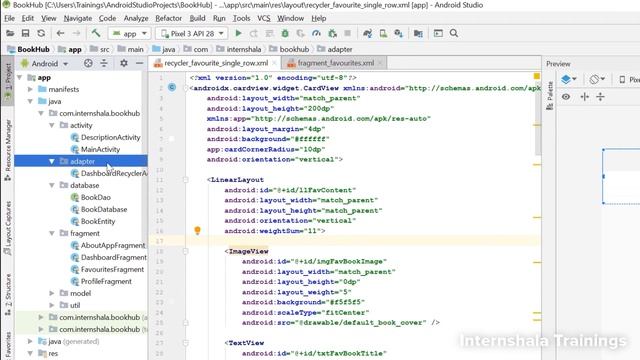This screenshot has width=640, height=360.
Task: Open the folder icon in toolbar
Action: [10, 33]
